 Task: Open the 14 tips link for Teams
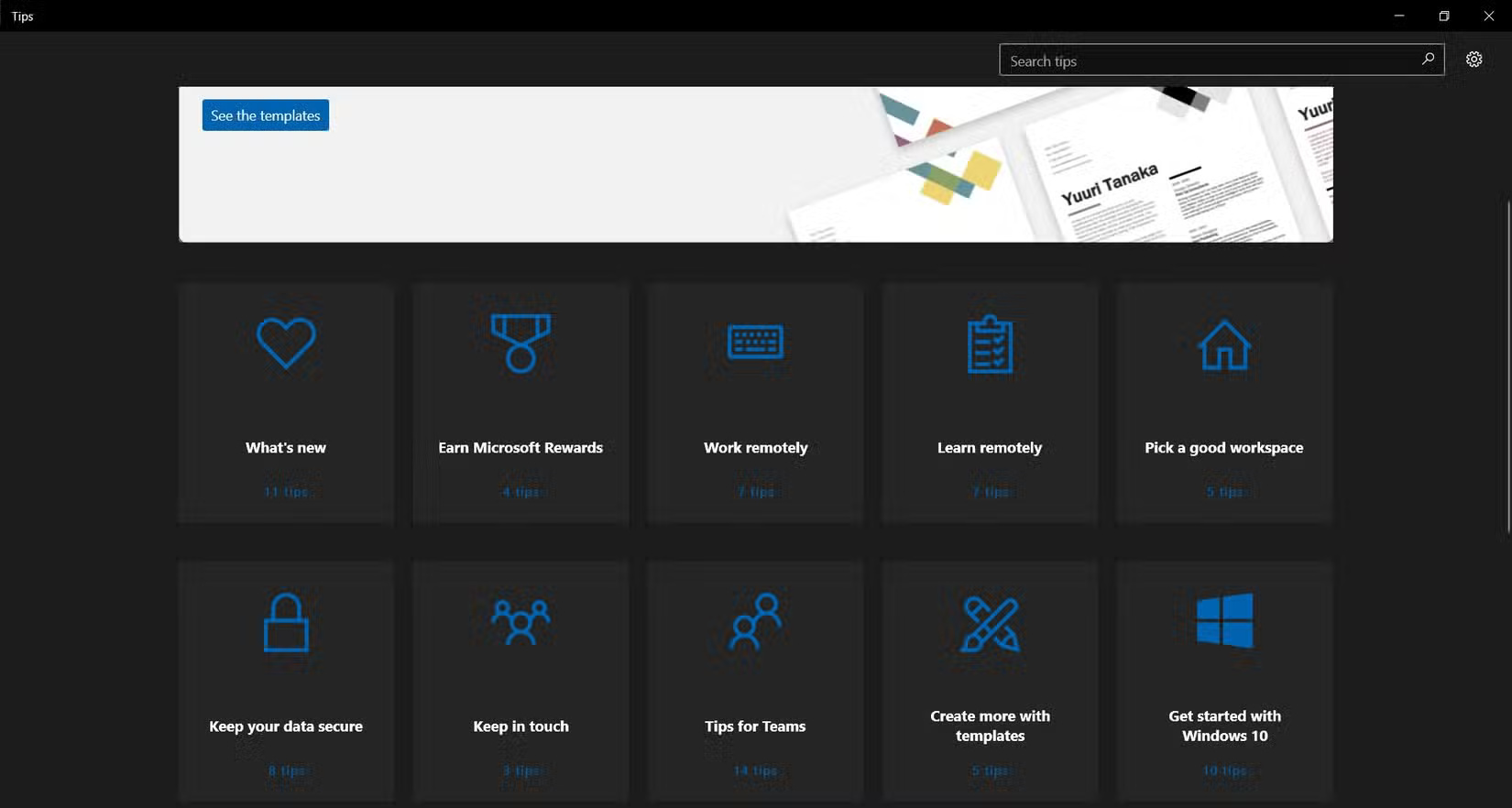pos(755,770)
